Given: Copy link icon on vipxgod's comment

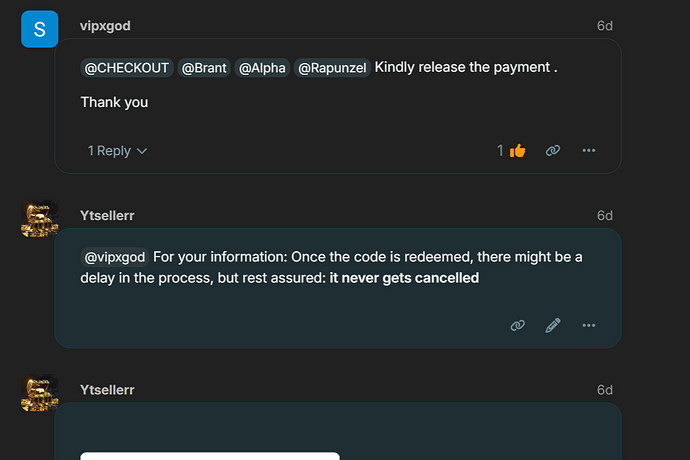Looking at the screenshot, I should (x=553, y=151).
